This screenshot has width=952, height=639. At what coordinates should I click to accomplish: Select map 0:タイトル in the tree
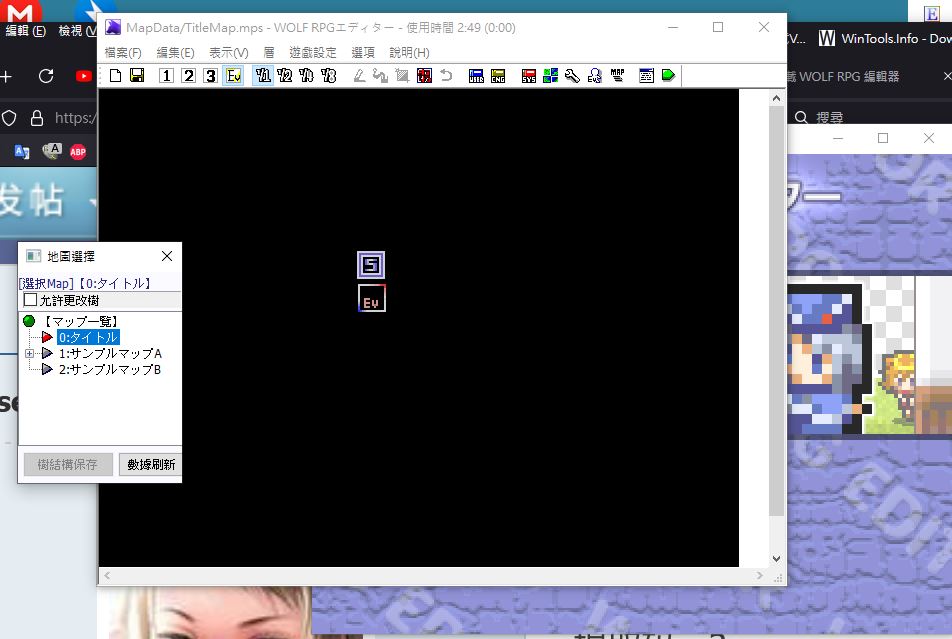tap(88, 337)
